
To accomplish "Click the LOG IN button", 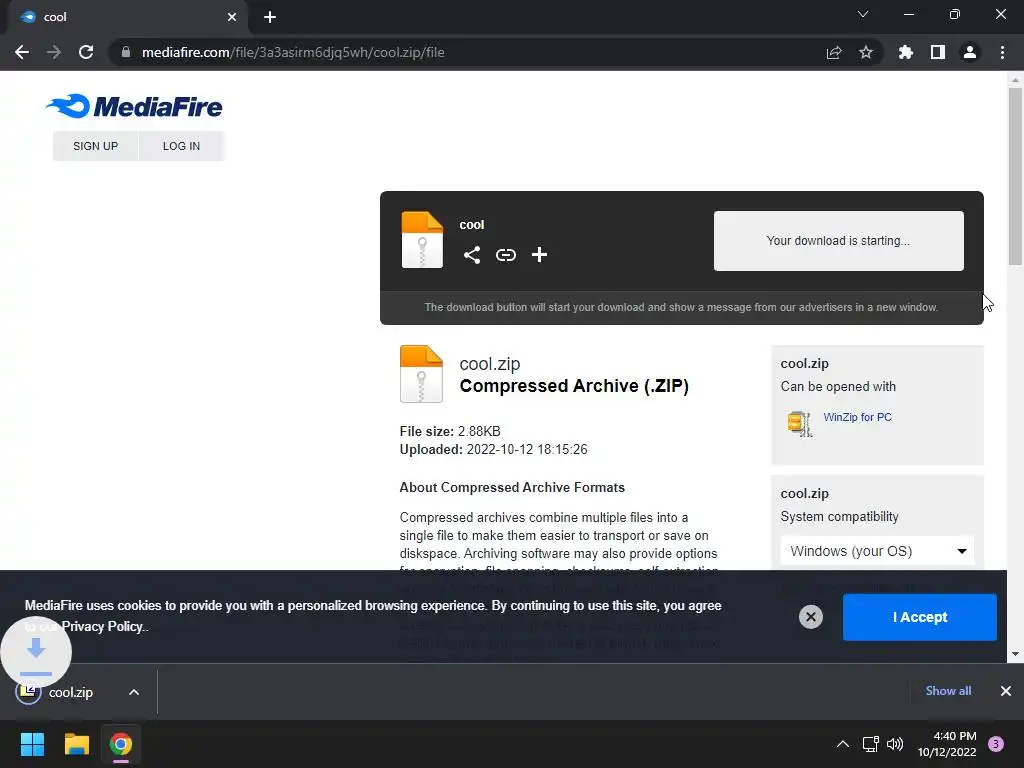I will (x=182, y=146).
